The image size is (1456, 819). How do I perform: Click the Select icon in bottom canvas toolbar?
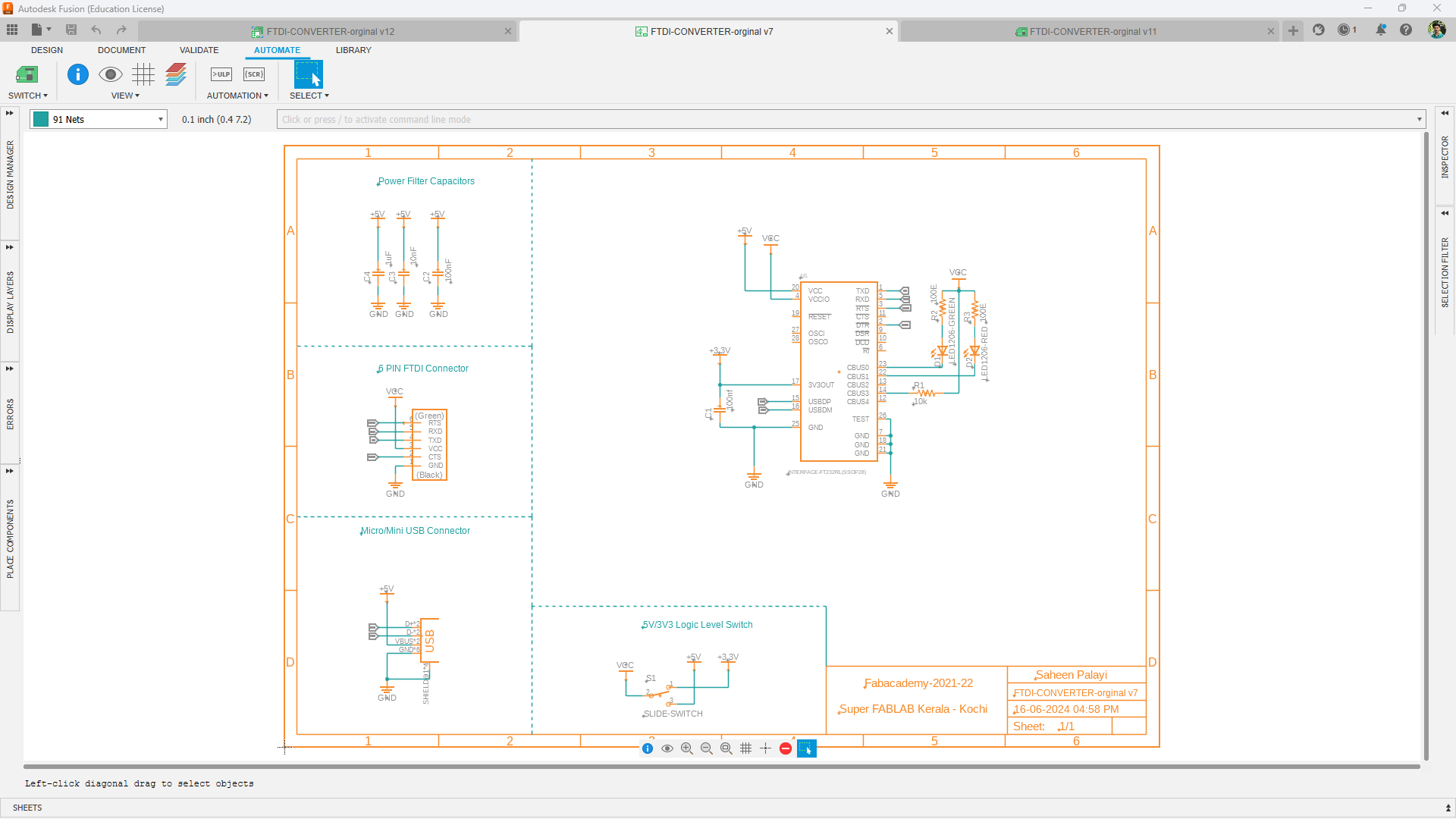click(x=806, y=748)
